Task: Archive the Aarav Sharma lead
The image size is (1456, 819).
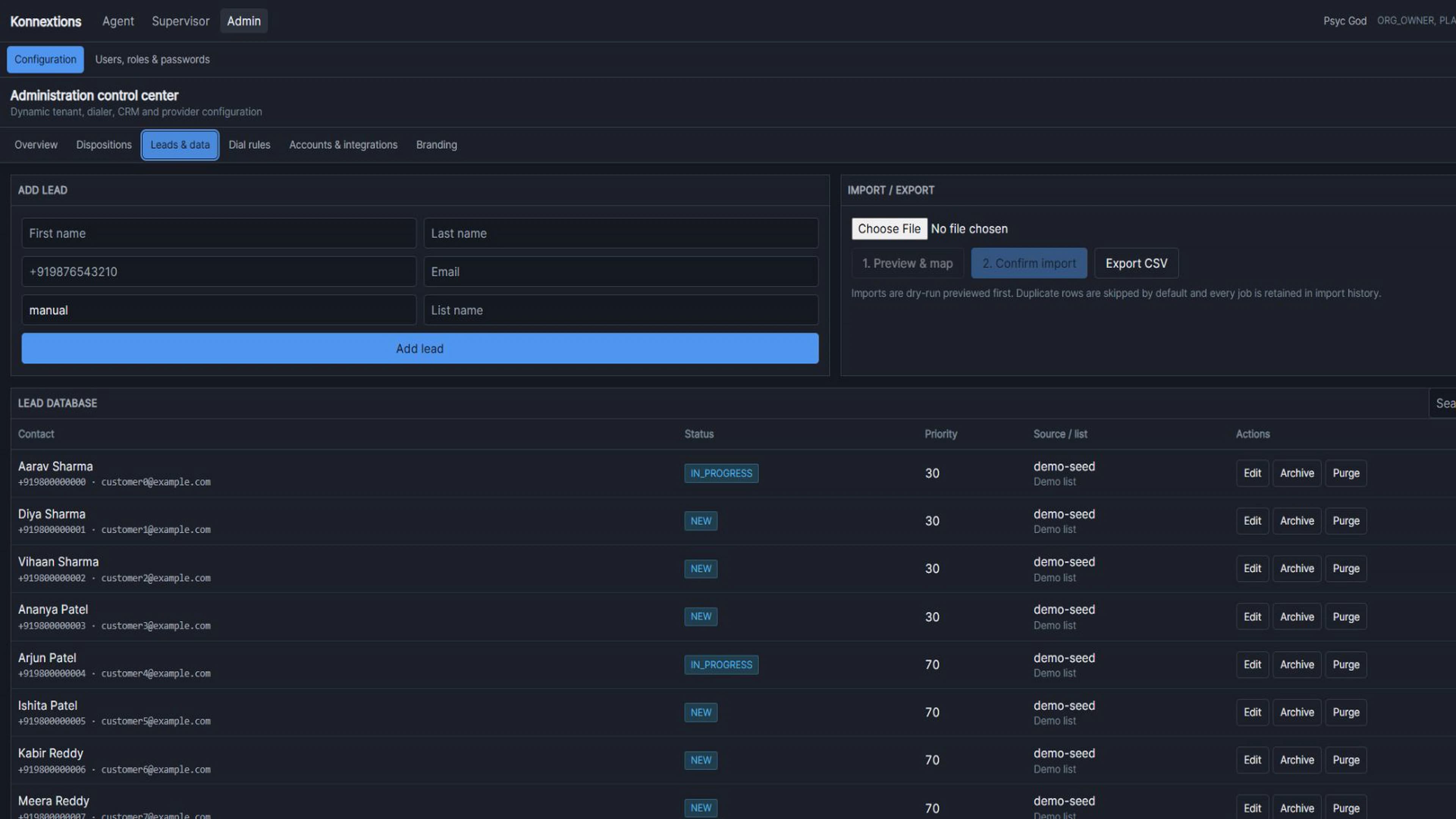Action: tap(1297, 473)
